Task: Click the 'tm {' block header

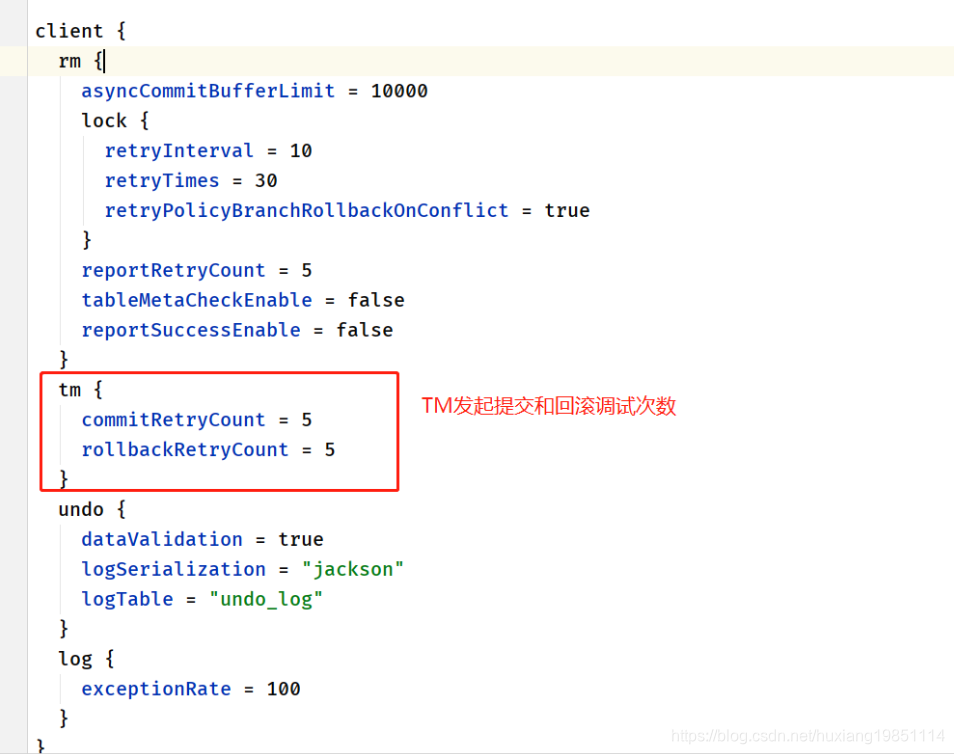Action: pyautogui.click(x=80, y=389)
